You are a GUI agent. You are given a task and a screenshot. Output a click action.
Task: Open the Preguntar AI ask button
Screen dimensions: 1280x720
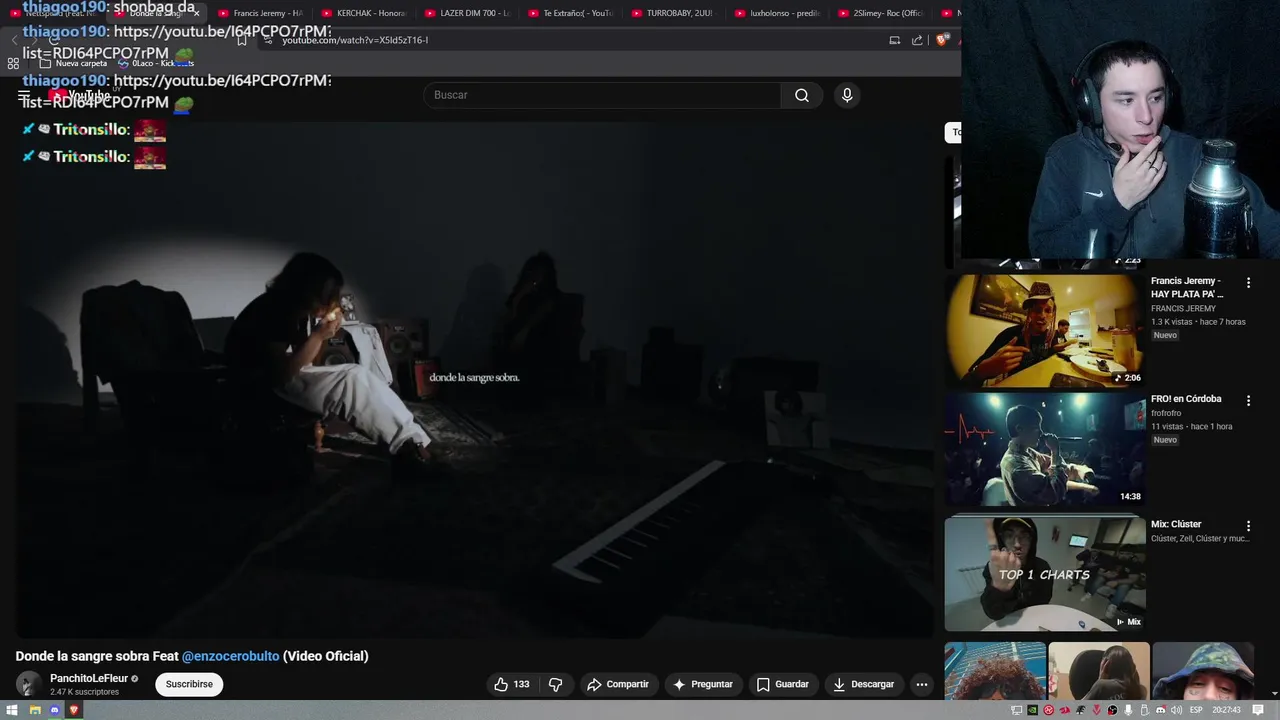(704, 684)
